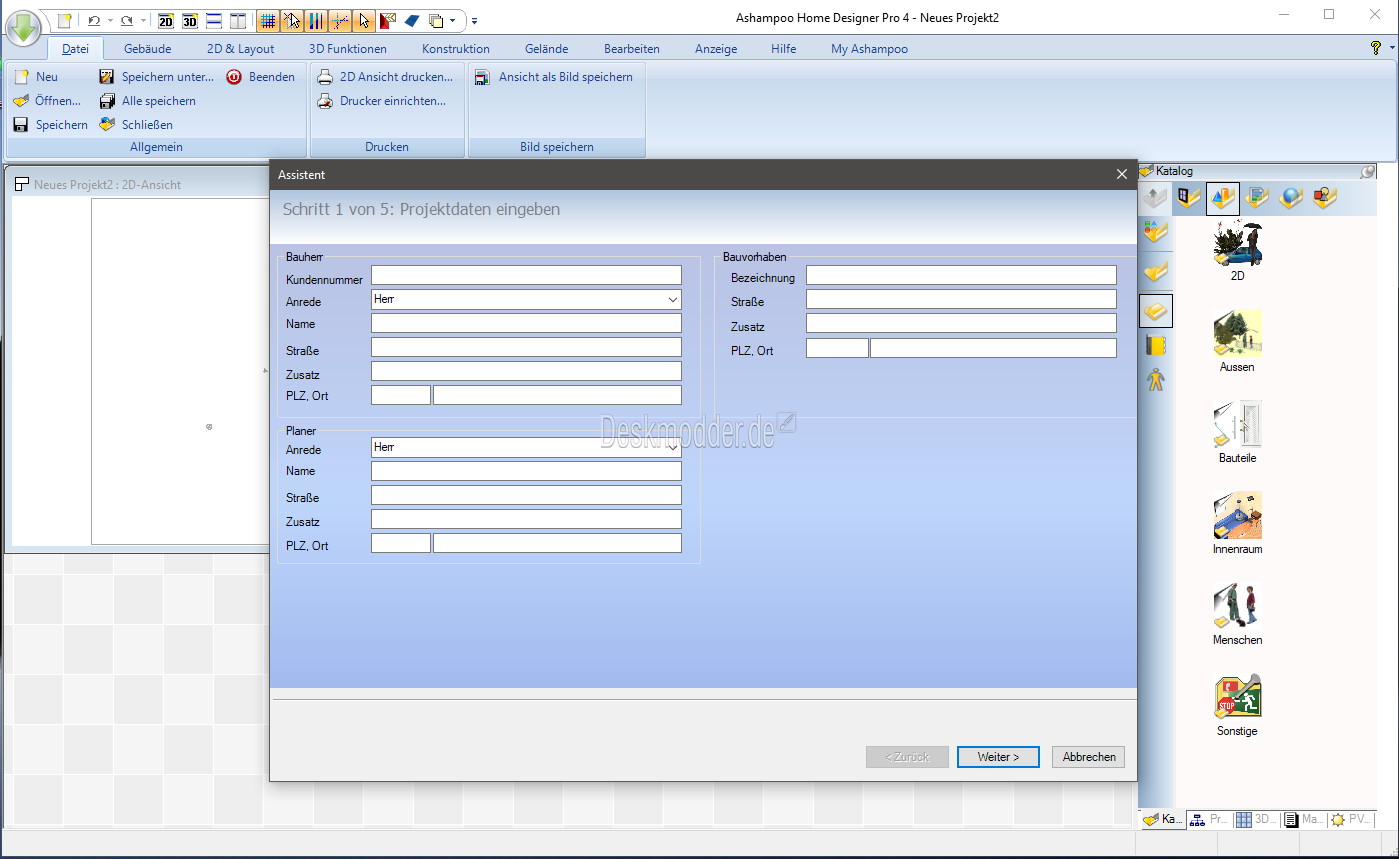Click Speichern unter... in the ribbon

[x=157, y=77]
